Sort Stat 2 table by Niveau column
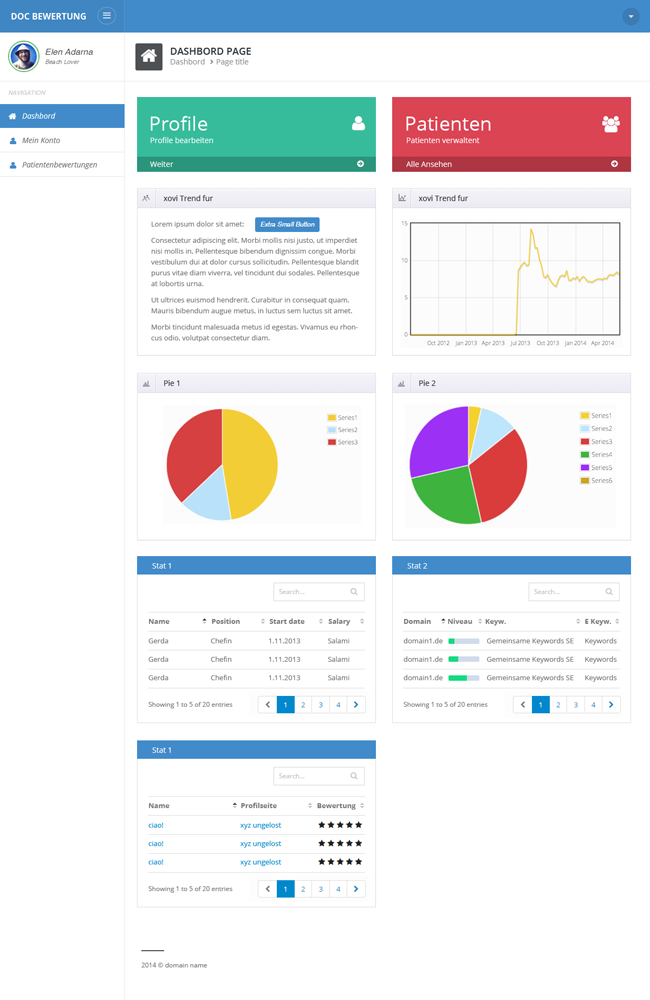This screenshot has width=650, height=1000. pyautogui.click(x=460, y=621)
